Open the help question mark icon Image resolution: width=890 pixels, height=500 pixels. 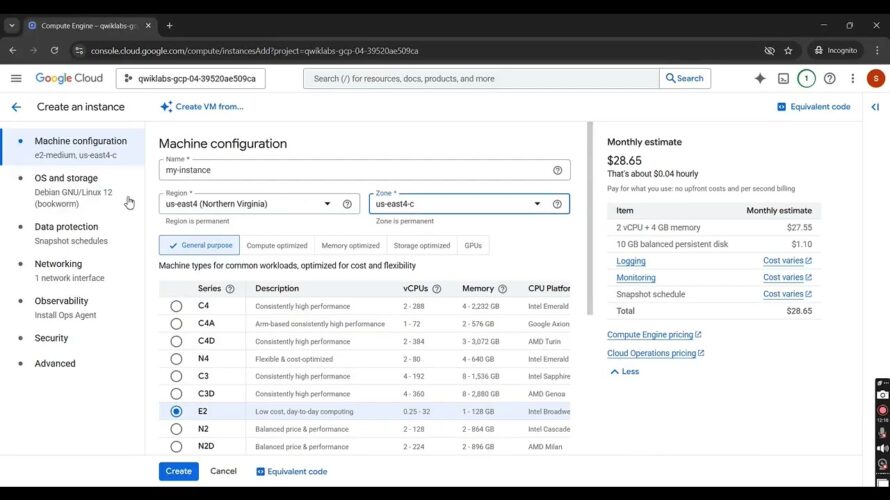click(829, 78)
